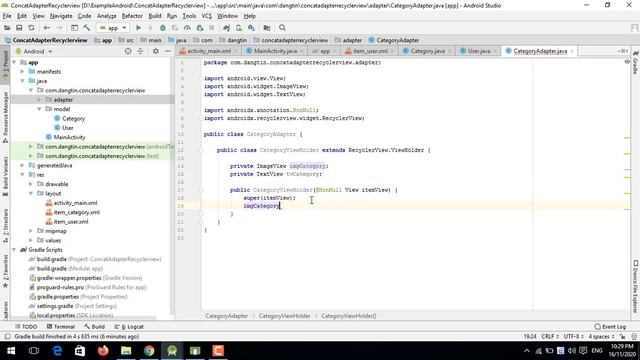Expand the values folder
640x360 pixels.
click(x=31, y=240)
